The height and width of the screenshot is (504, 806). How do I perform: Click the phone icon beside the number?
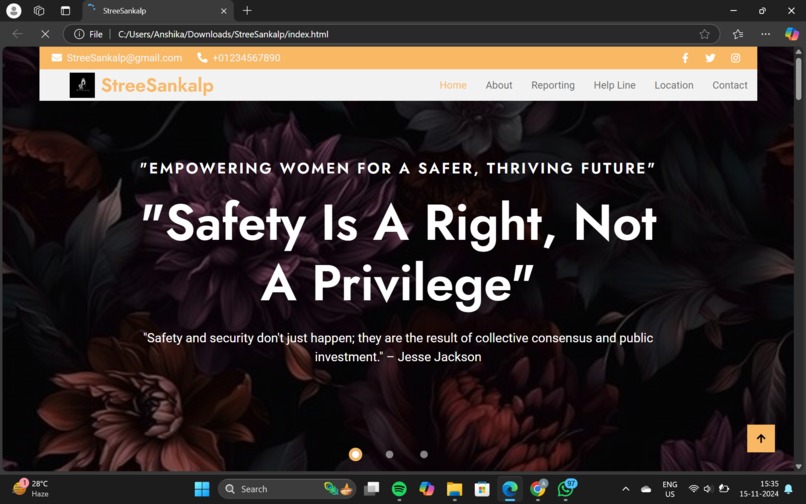202,58
